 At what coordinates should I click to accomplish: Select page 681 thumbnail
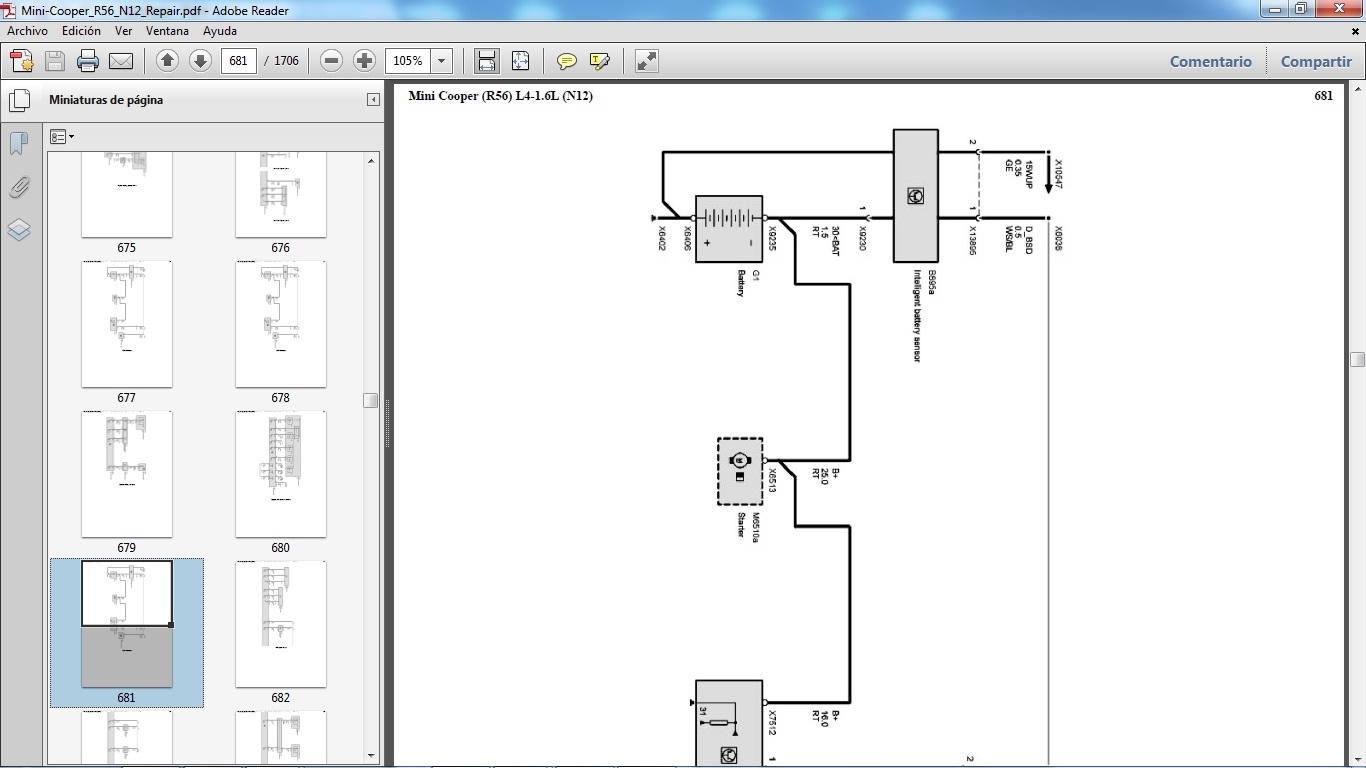coord(126,624)
